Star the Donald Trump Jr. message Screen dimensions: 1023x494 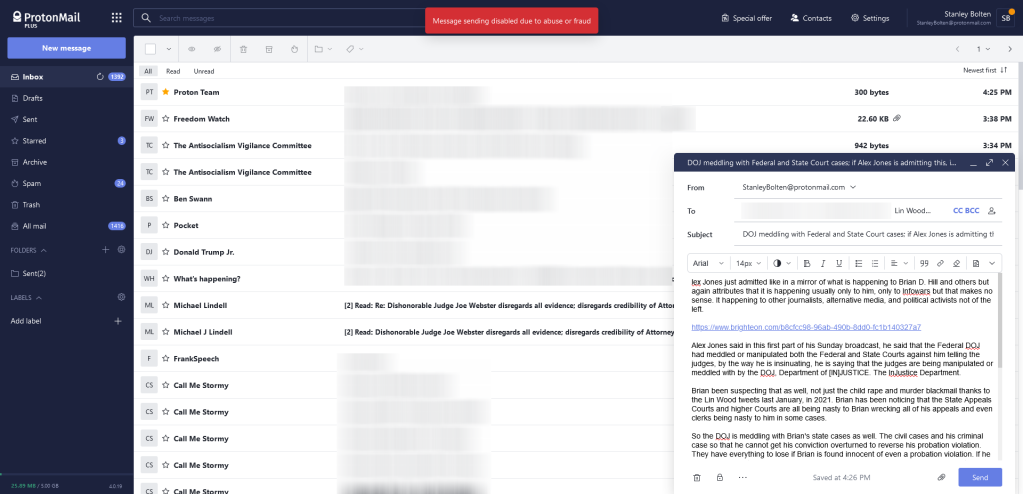coord(166,252)
